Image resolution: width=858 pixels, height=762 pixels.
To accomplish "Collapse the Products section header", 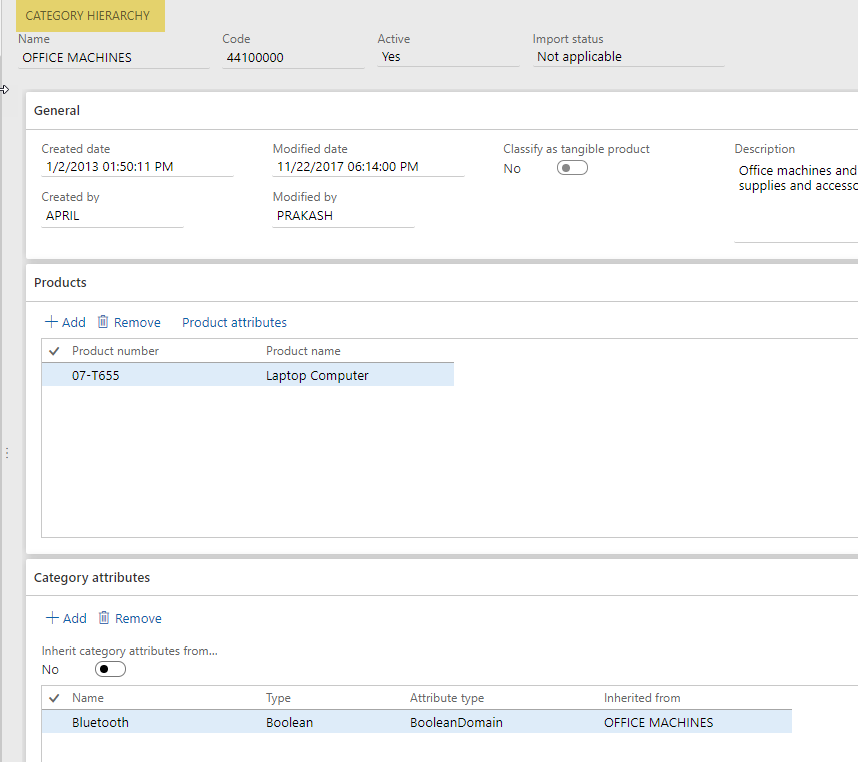I will click(60, 283).
